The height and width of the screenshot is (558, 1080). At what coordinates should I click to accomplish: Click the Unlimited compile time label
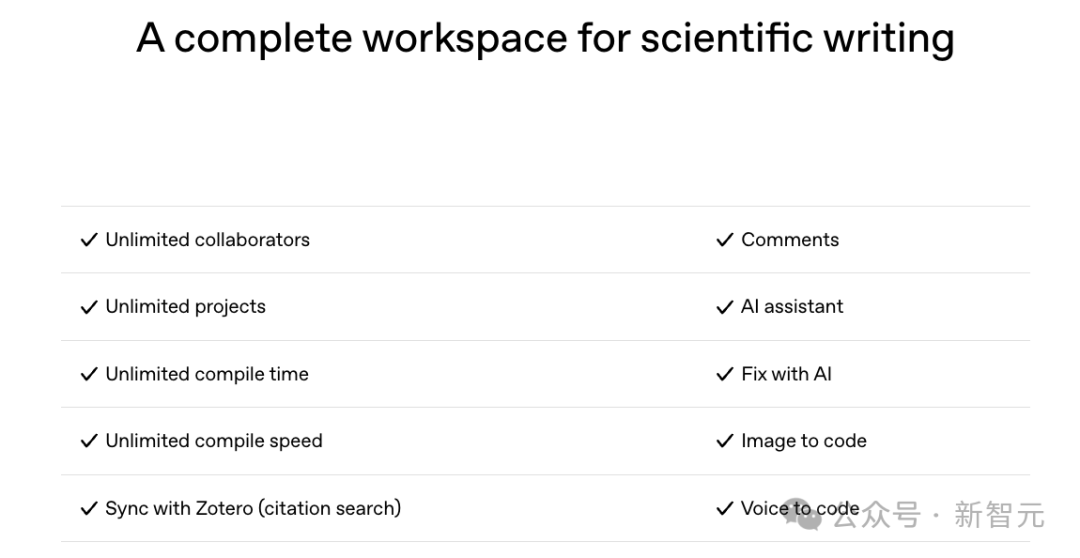tap(207, 374)
